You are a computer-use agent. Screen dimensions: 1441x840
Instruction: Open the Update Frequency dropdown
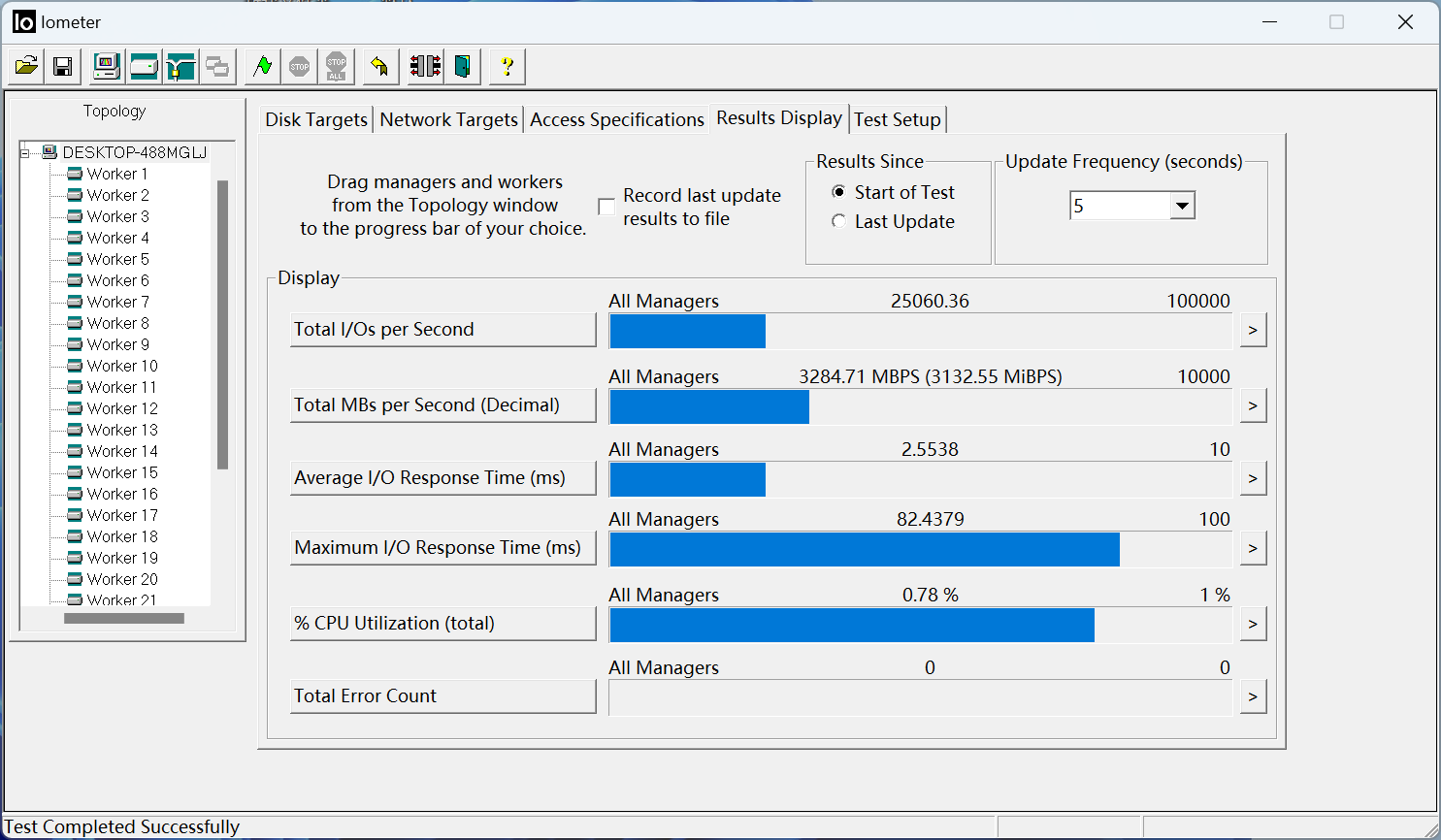tap(1182, 206)
